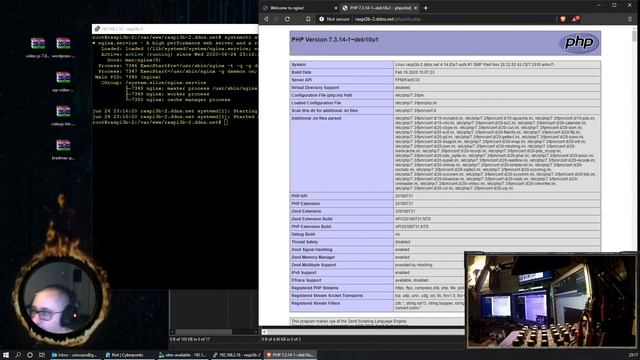
Task: Click the Thread Safety row label
Action: [x=304, y=242]
